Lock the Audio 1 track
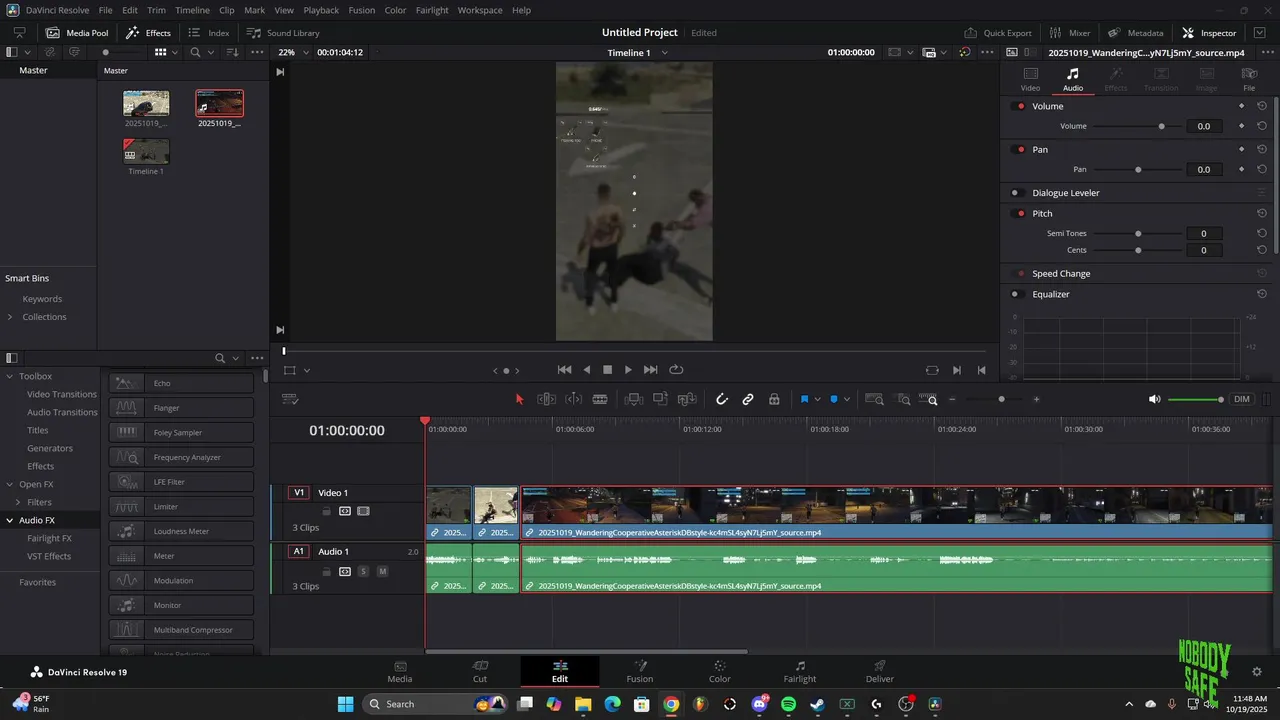 [326, 572]
